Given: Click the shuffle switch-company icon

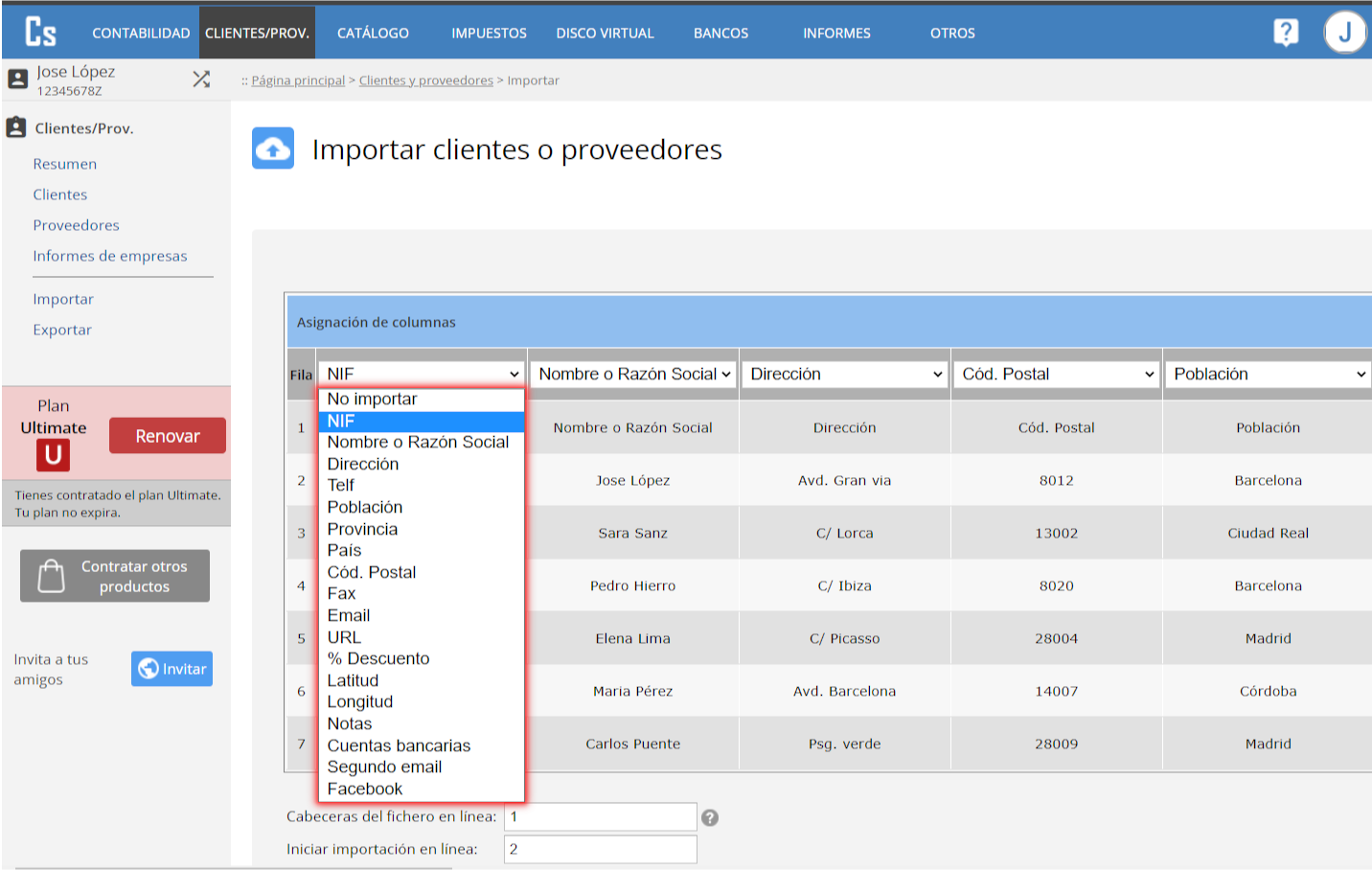Looking at the screenshot, I should (x=201, y=80).
